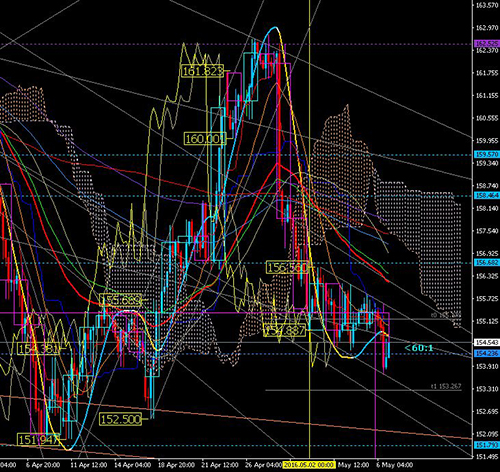
Task: Click the 156.925 value on price scale
Action: click(487, 254)
